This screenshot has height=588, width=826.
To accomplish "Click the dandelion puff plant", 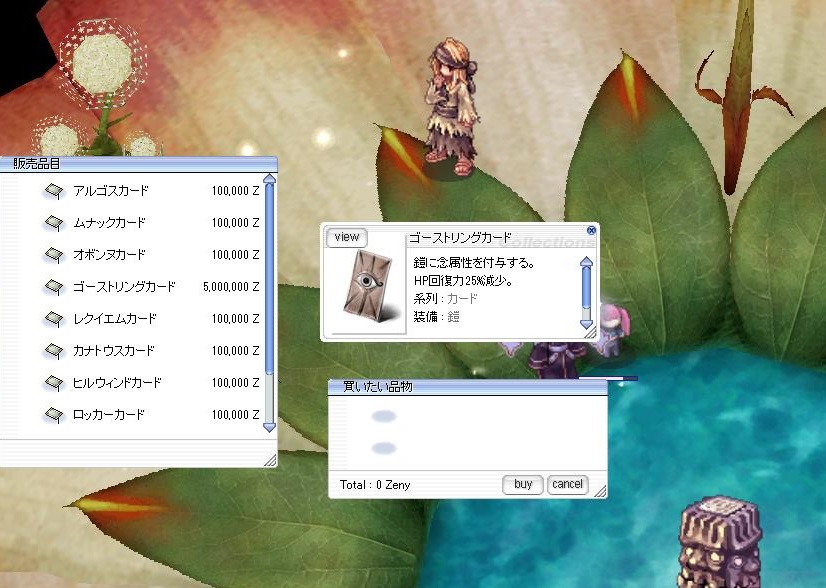I will (x=101, y=87).
